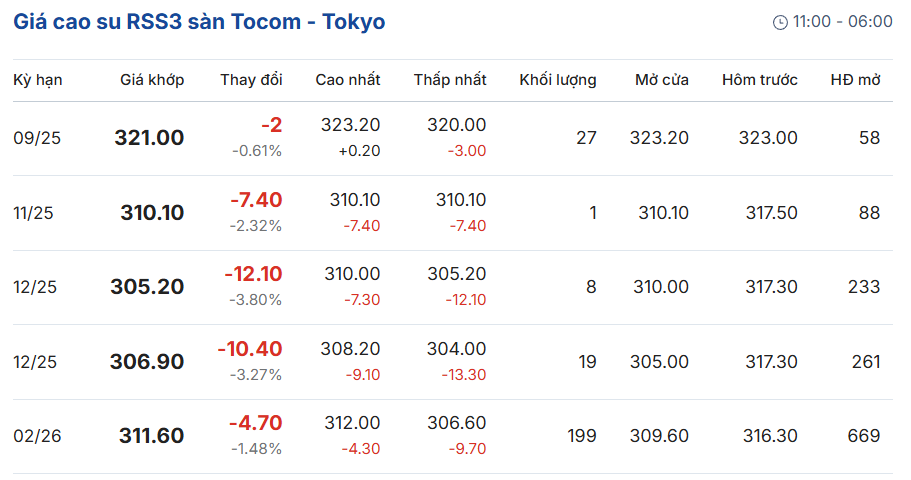The image size is (911, 480).
Task: Select the Giá khớp column header
Action: [x=152, y=80]
